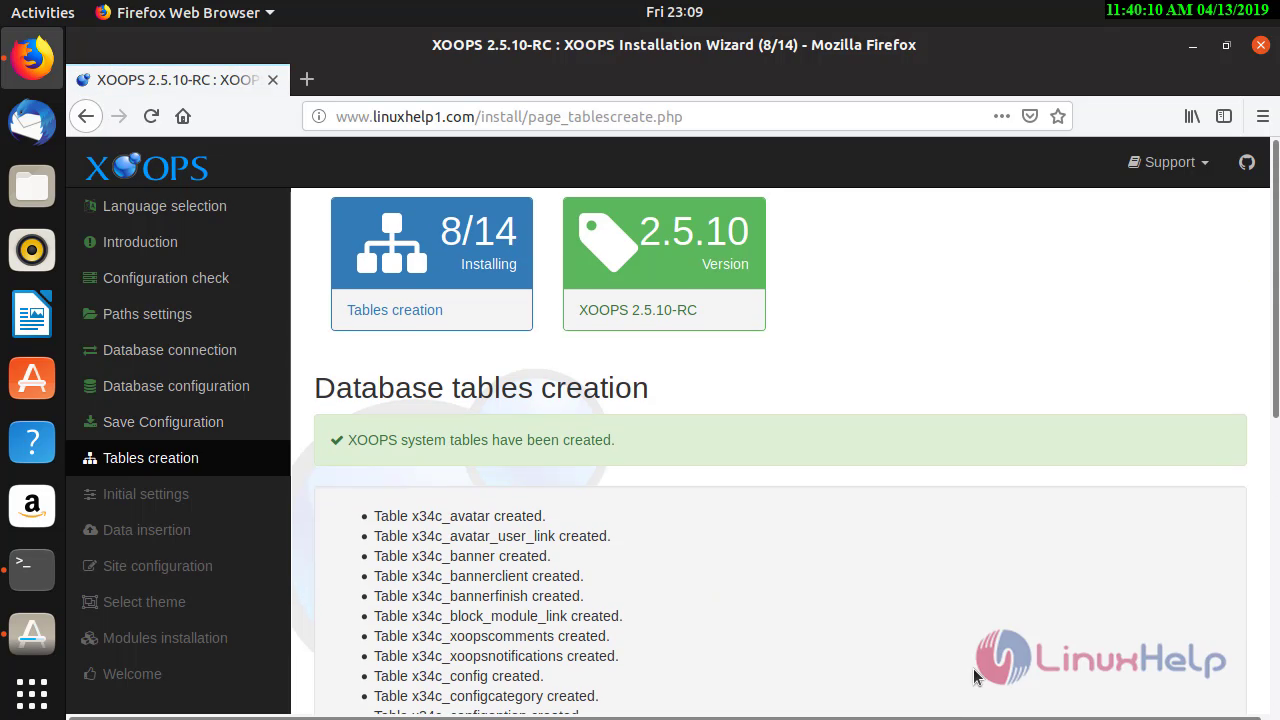Reload the current page
Image resolution: width=1280 pixels, height=720 pixels.
[x=151, y=116]
